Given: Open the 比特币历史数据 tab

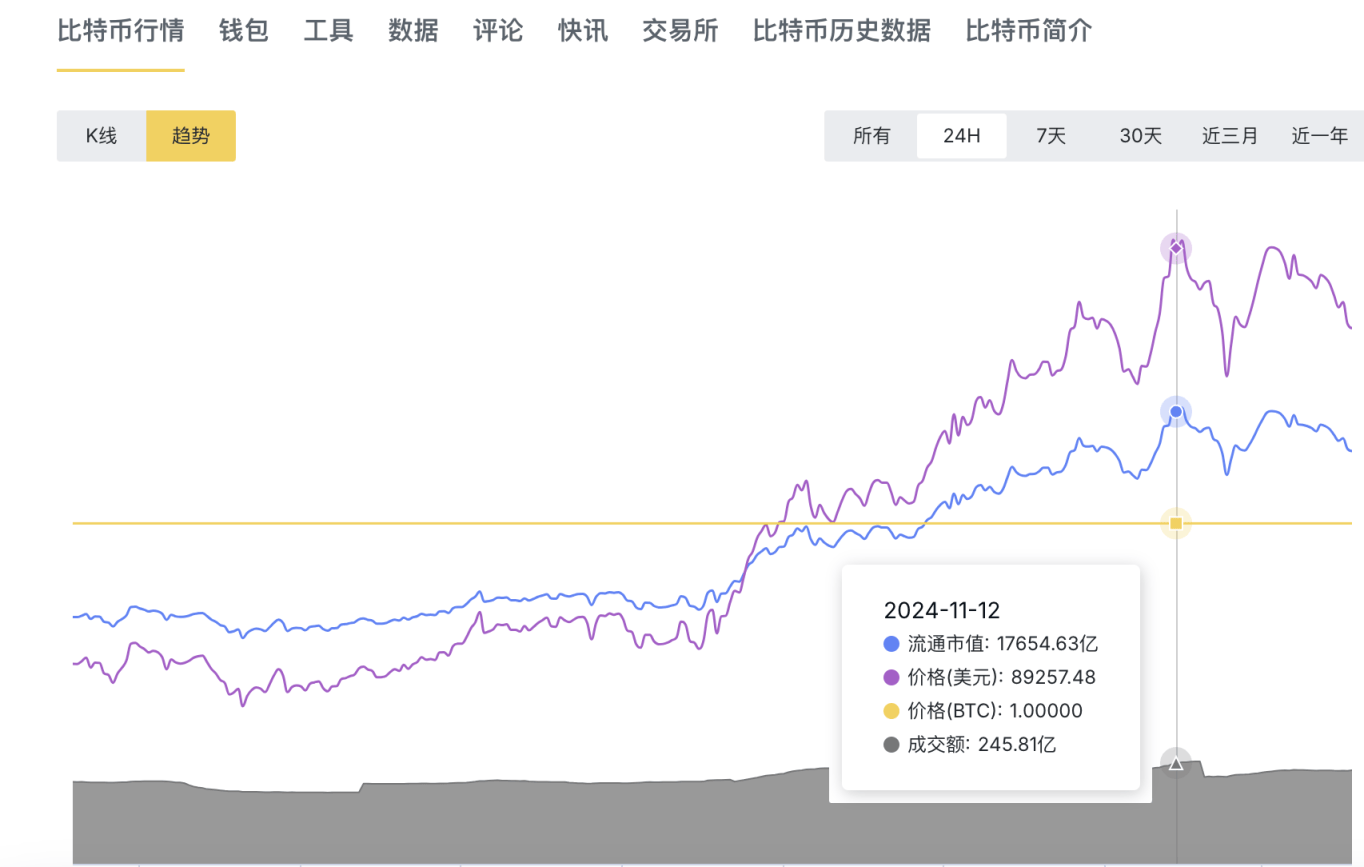Looking at the screenshot, I should pos(842,31).
